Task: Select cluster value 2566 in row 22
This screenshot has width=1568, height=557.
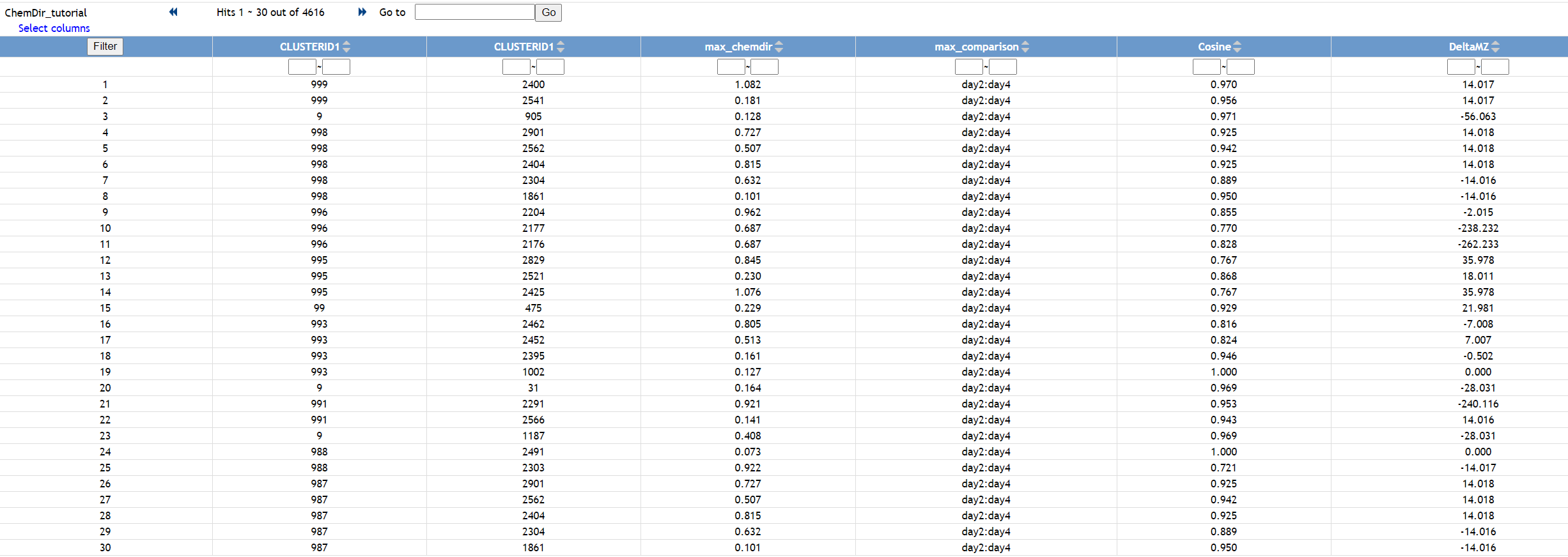Action: [x=533, y=420]
